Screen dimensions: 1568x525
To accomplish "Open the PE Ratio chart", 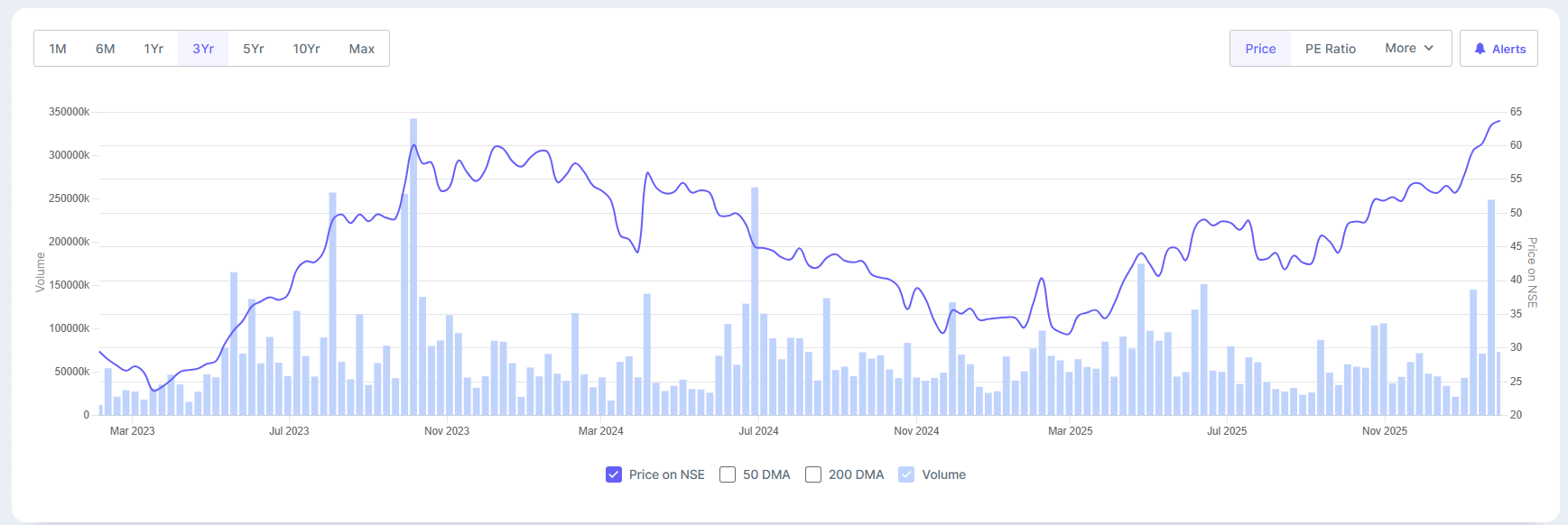I will pyautogui.click(x=1330, y=49).
